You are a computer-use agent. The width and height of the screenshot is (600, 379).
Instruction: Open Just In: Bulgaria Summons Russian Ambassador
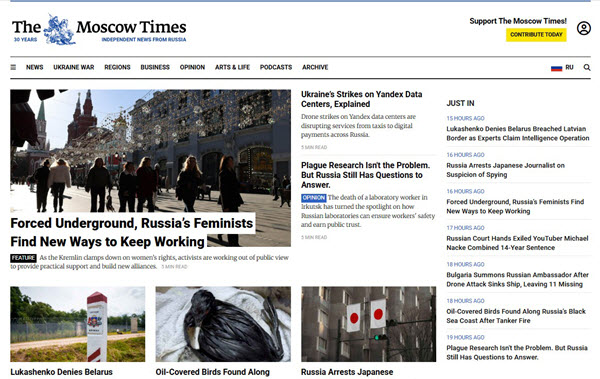pyautogui.click(x=517, y=279)
